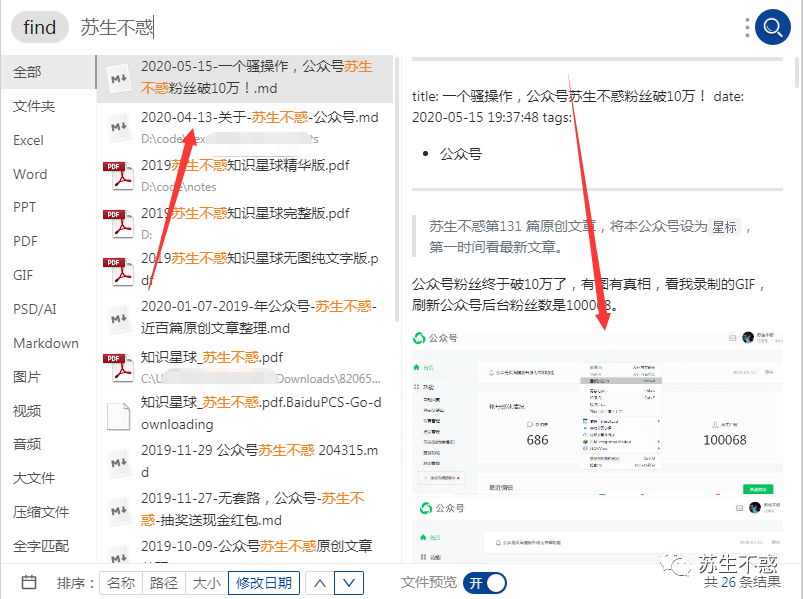Click the Markdown icon of the 2020-04-13 file
Image resolution: width=803 pixels, height=599 pixels.
coord(119,127)
